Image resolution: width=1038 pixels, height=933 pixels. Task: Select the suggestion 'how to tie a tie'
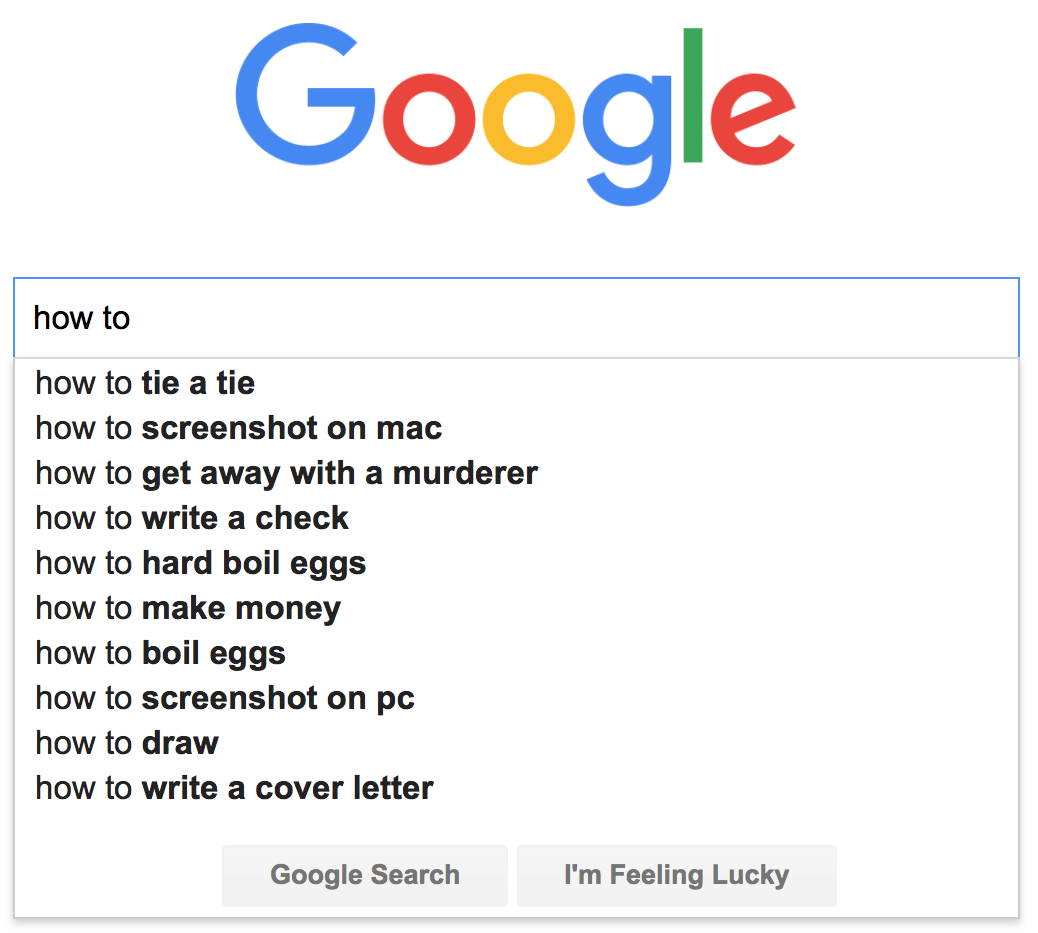tap(144, 383)
